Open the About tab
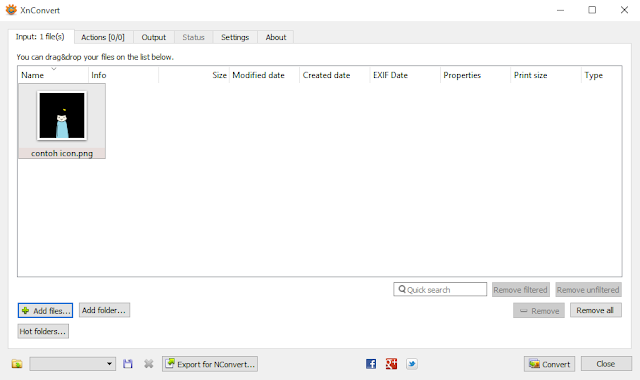The image size is (640, 380). [276, 37]
